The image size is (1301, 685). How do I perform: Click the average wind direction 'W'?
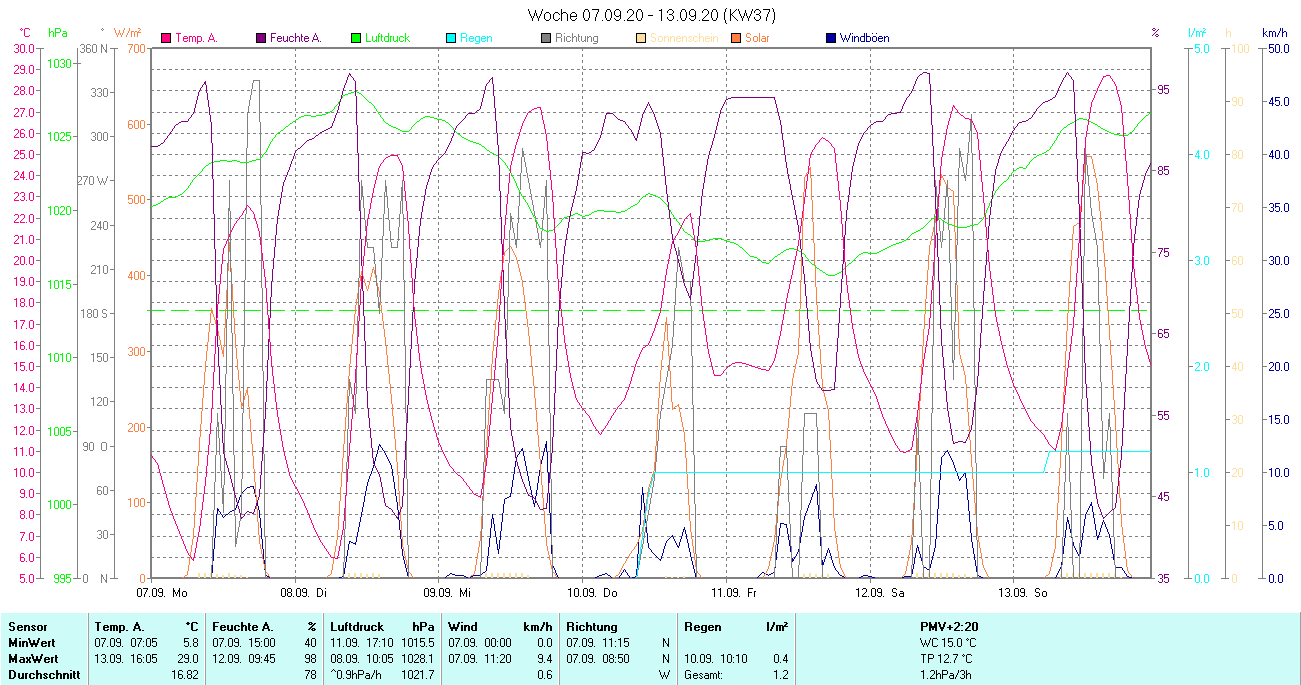pyautogui.click(x=665, y=675)
